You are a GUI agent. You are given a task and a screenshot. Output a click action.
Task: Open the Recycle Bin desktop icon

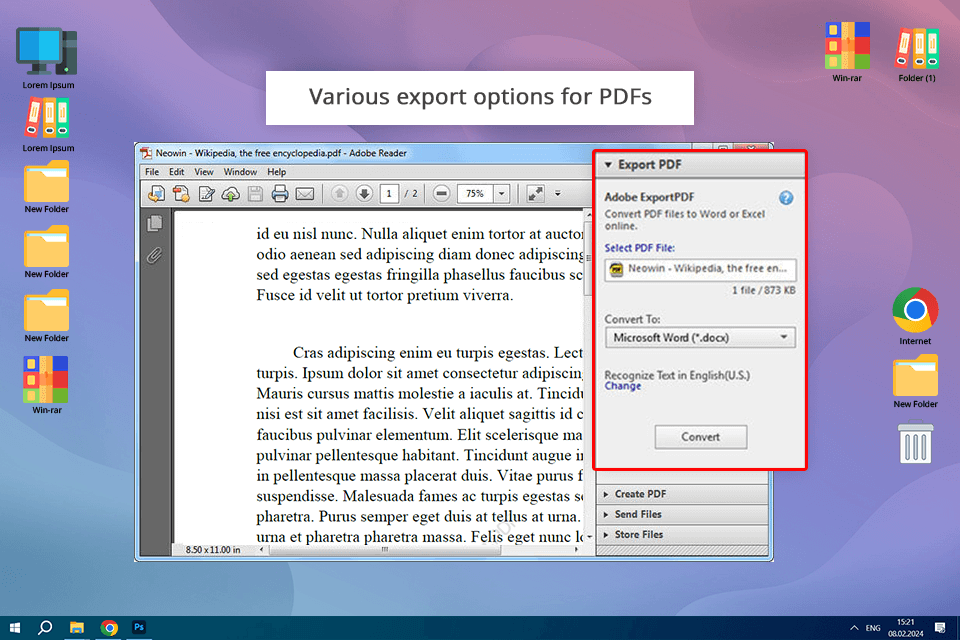pyautogui.click(x=915, y=441)
